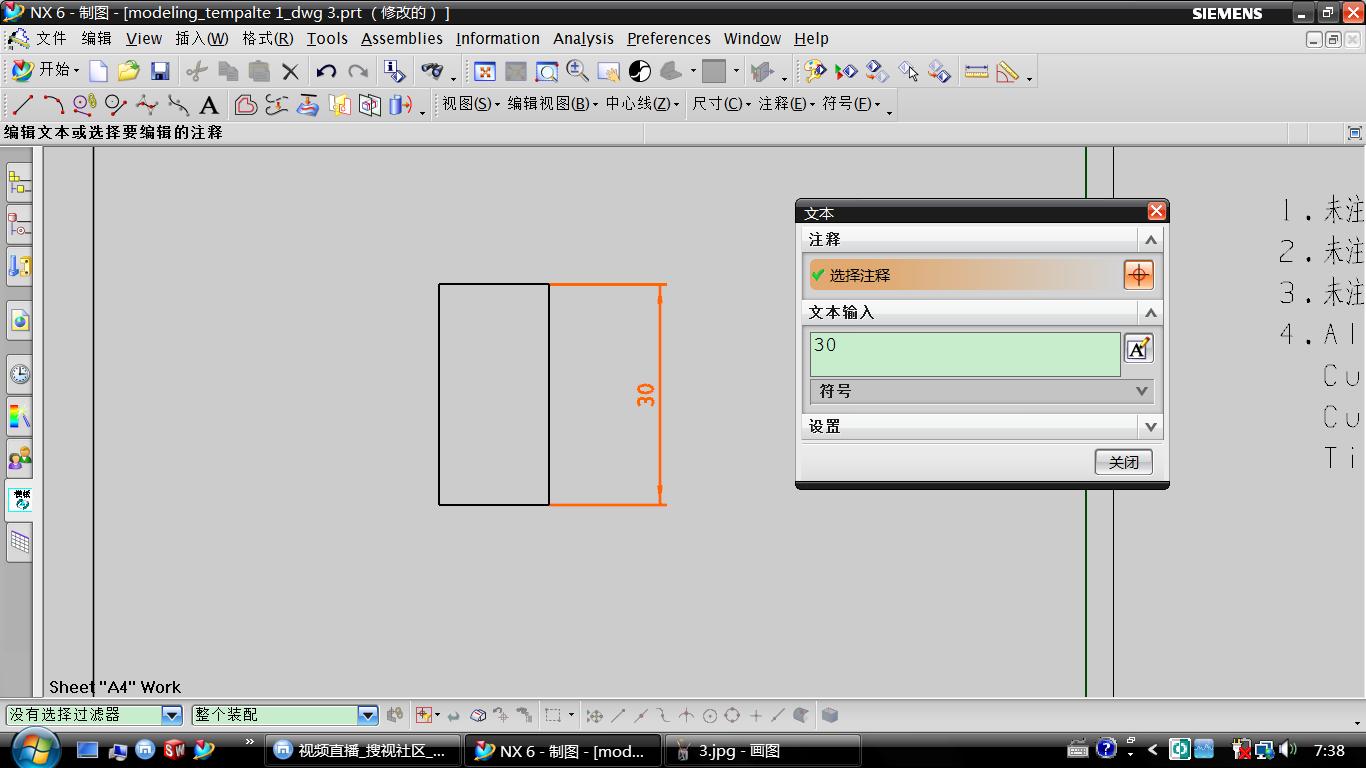Open the Information menu
This screenshot has height=768, width=1366.
coord(498,39)
